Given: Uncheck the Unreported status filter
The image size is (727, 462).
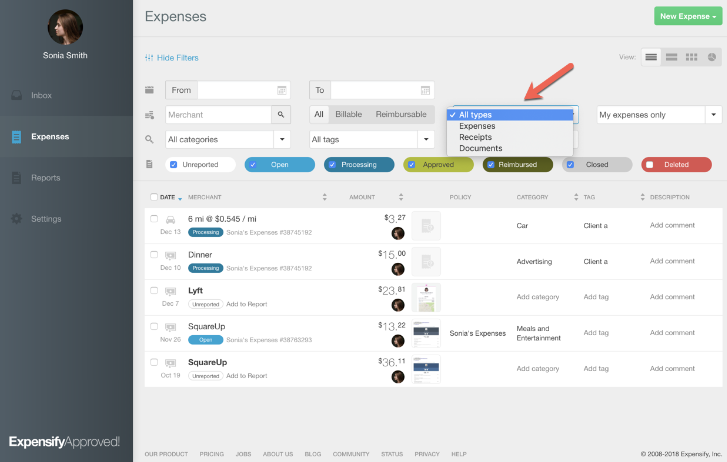Looking at the screenshot, I should (173, 165).
